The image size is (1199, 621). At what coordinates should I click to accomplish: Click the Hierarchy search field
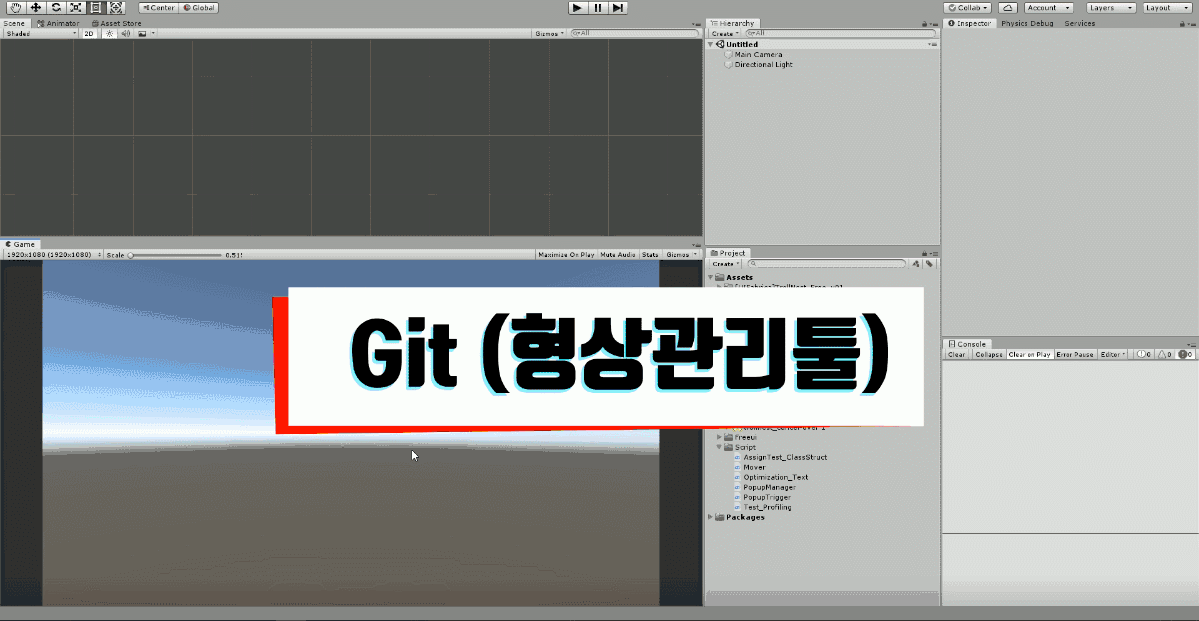click(840, 34)
